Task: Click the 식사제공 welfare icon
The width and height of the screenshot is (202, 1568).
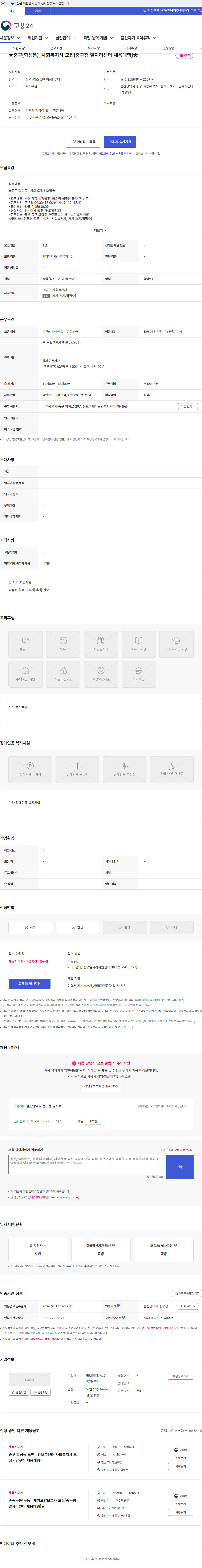Action: [139, 674]
